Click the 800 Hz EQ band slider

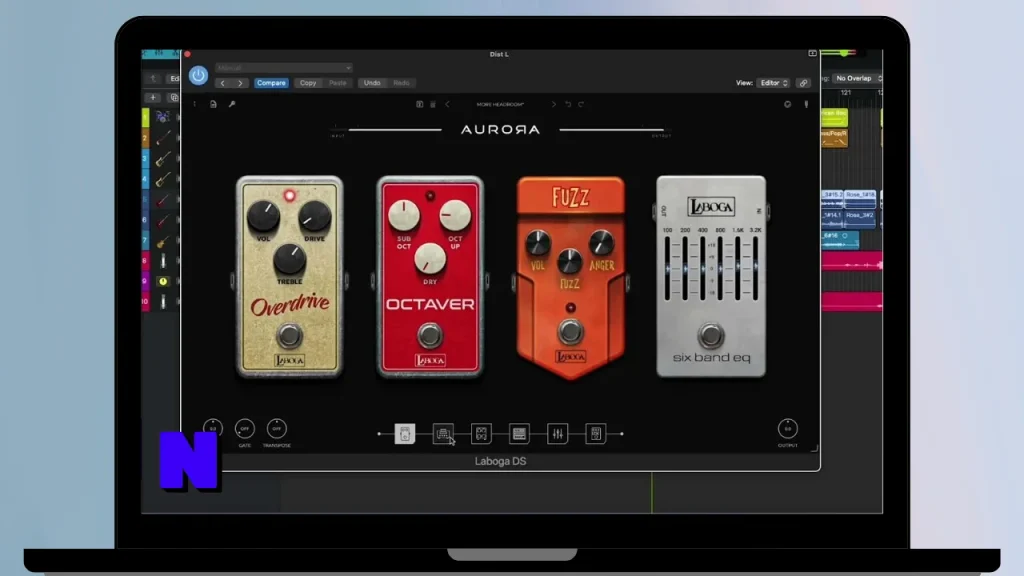[x=720, y=268]
